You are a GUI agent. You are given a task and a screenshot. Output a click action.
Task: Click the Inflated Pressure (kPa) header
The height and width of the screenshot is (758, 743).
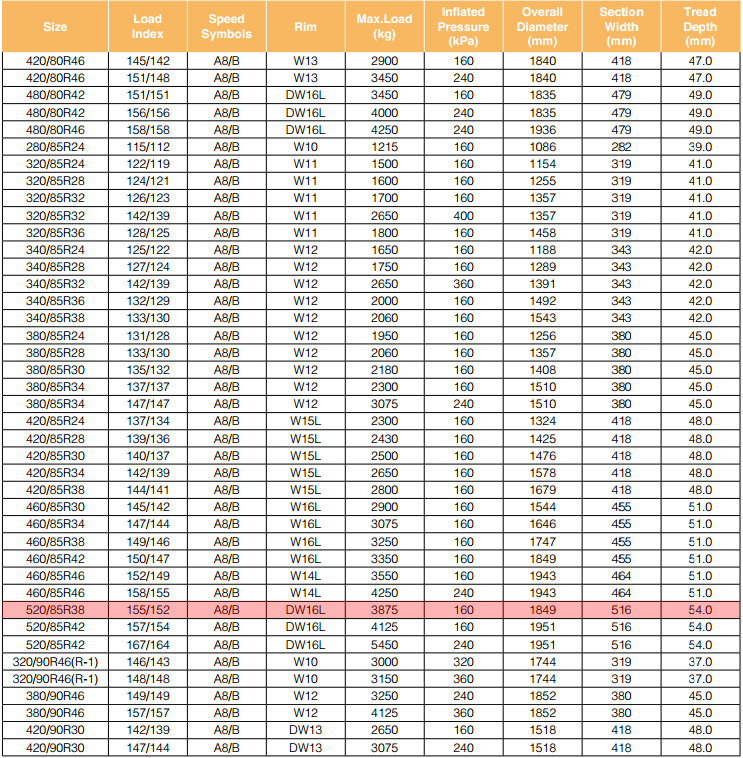464,26
